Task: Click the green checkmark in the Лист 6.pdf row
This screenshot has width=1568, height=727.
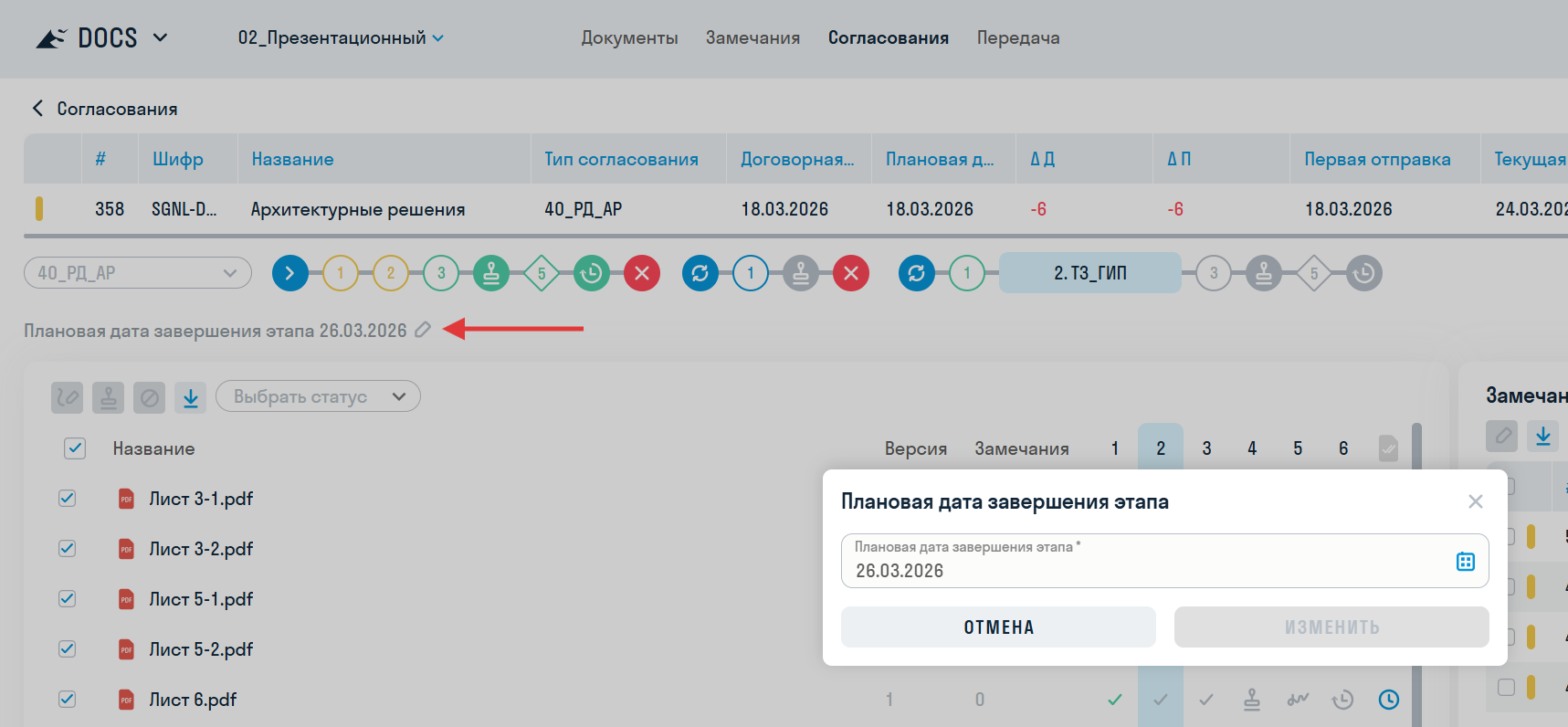Action: pos(1115,700)
